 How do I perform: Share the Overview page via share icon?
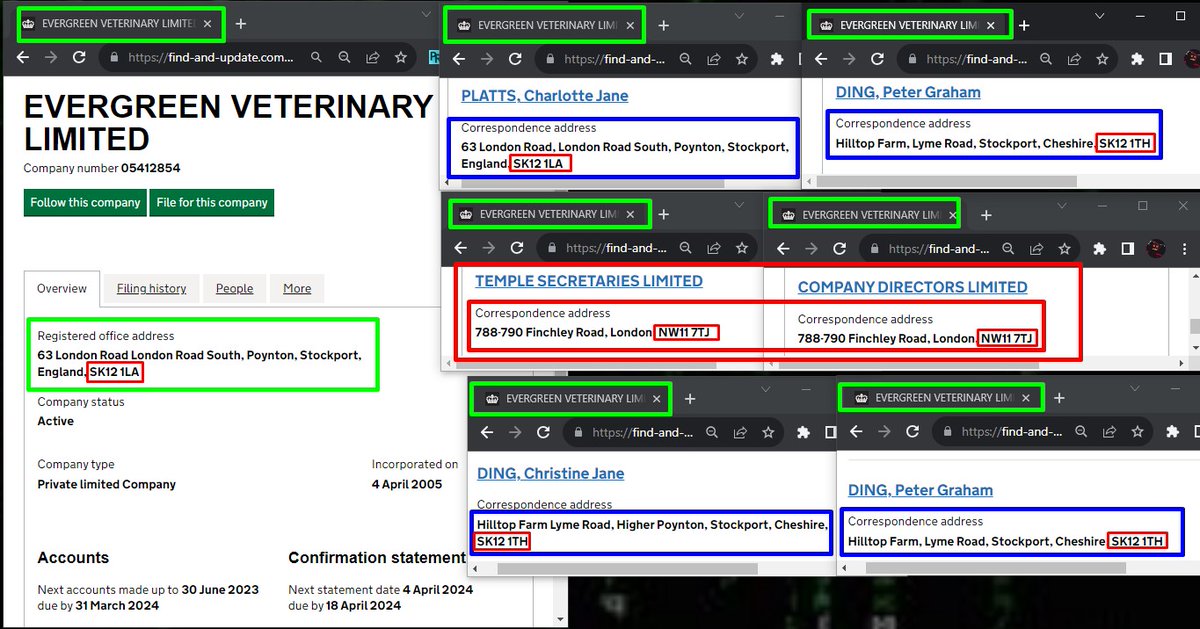pyautogui.click(x=373, y=58)
